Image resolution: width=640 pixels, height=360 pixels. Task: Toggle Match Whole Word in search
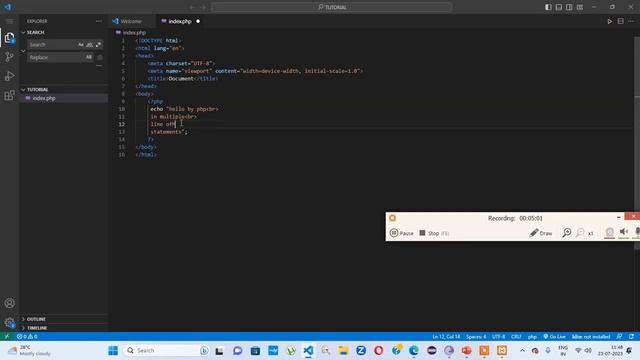89,44
